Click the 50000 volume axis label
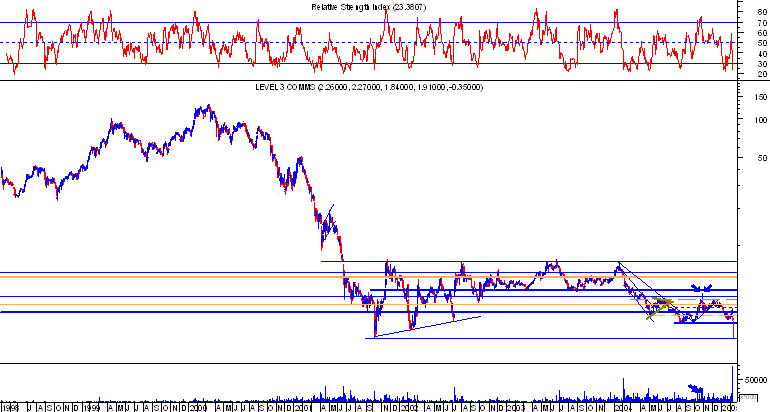The width and height of the screenshot is (770, 412). [755, 380]
